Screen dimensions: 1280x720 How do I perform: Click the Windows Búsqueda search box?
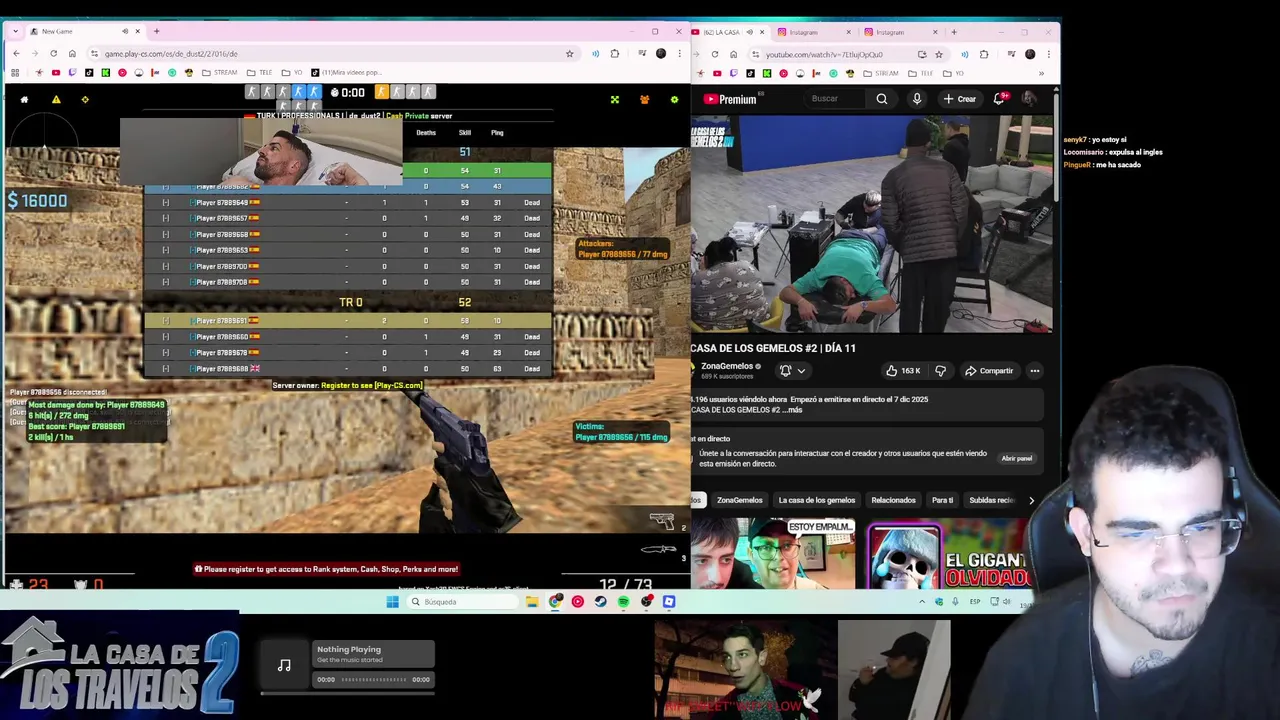point(460,602)
